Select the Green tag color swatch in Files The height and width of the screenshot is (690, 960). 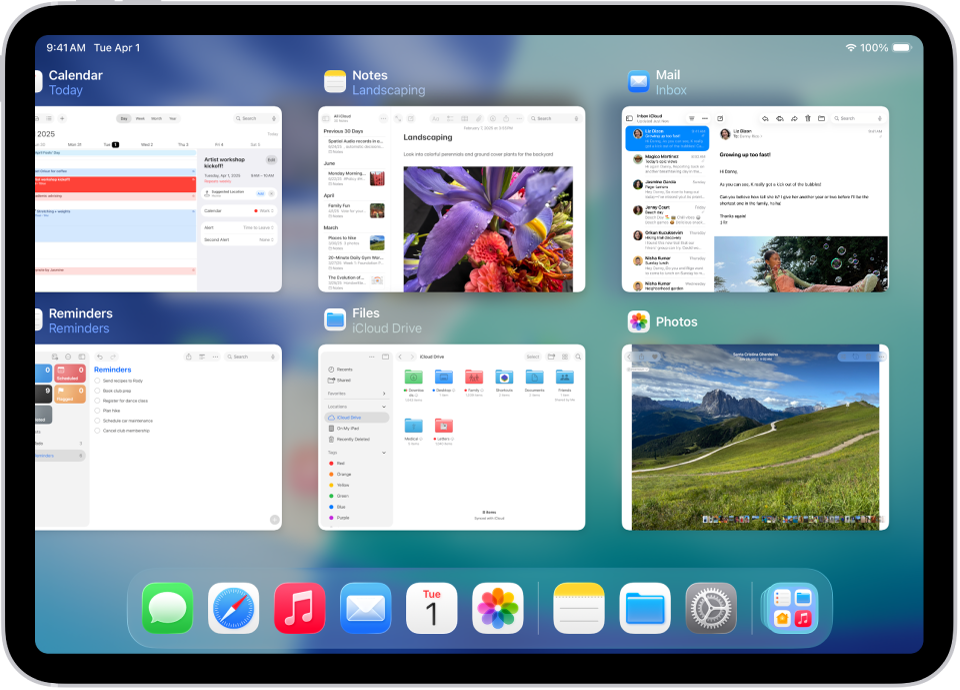pos(330,496)
